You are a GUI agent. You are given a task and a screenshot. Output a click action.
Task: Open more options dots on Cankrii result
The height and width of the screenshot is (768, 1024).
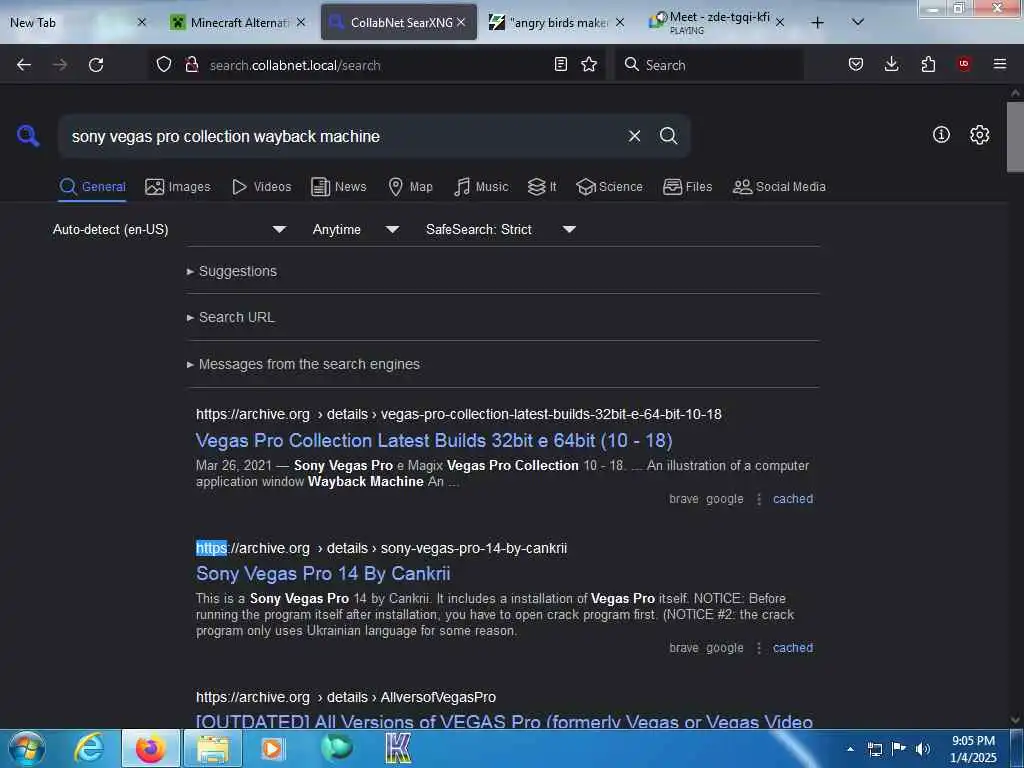(x=758, y=648)
